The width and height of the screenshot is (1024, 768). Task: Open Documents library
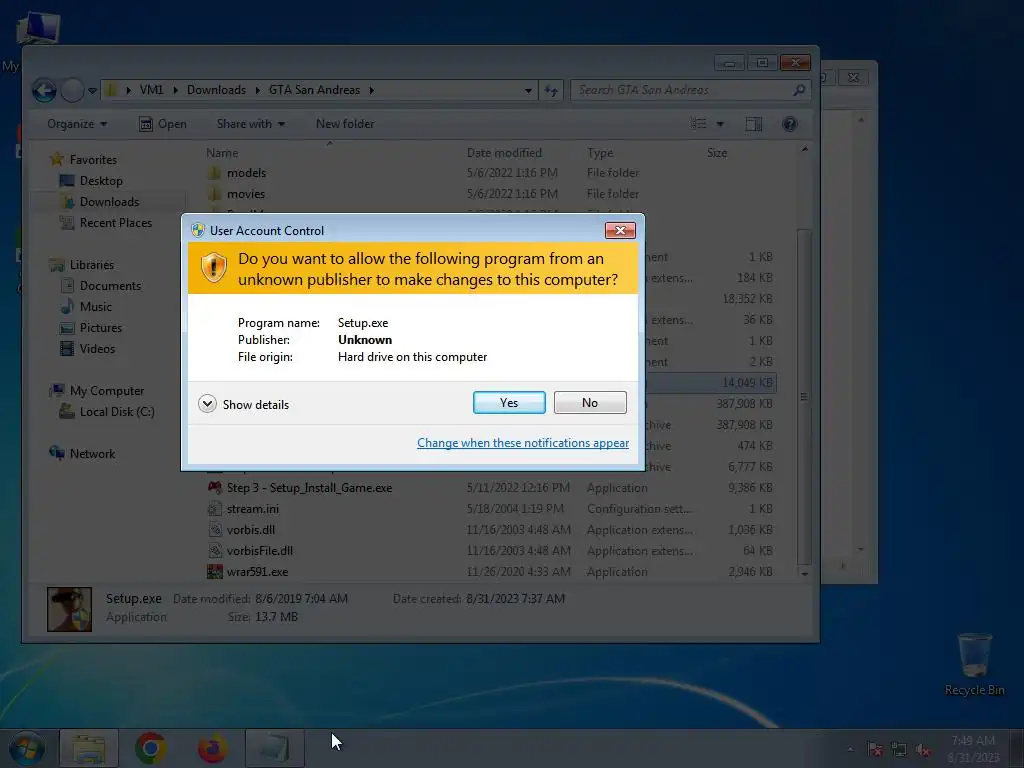101,286
